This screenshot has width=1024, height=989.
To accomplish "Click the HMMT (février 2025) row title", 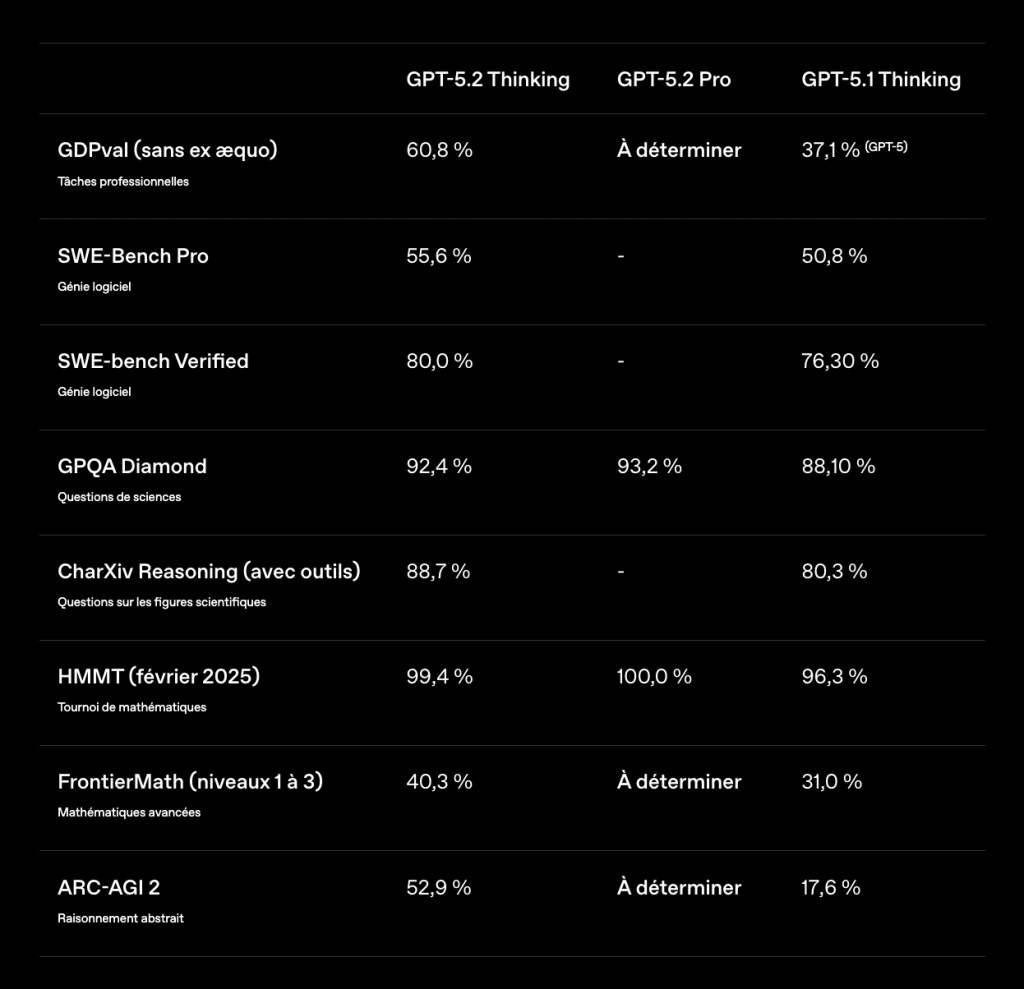I will click(159, 676).
